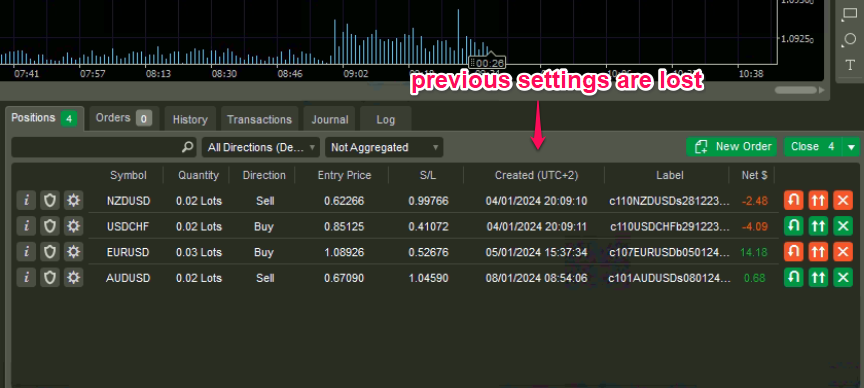Sort by Quantity column header
The height and width of the screenshot is (388, 864).
[198, 175]
